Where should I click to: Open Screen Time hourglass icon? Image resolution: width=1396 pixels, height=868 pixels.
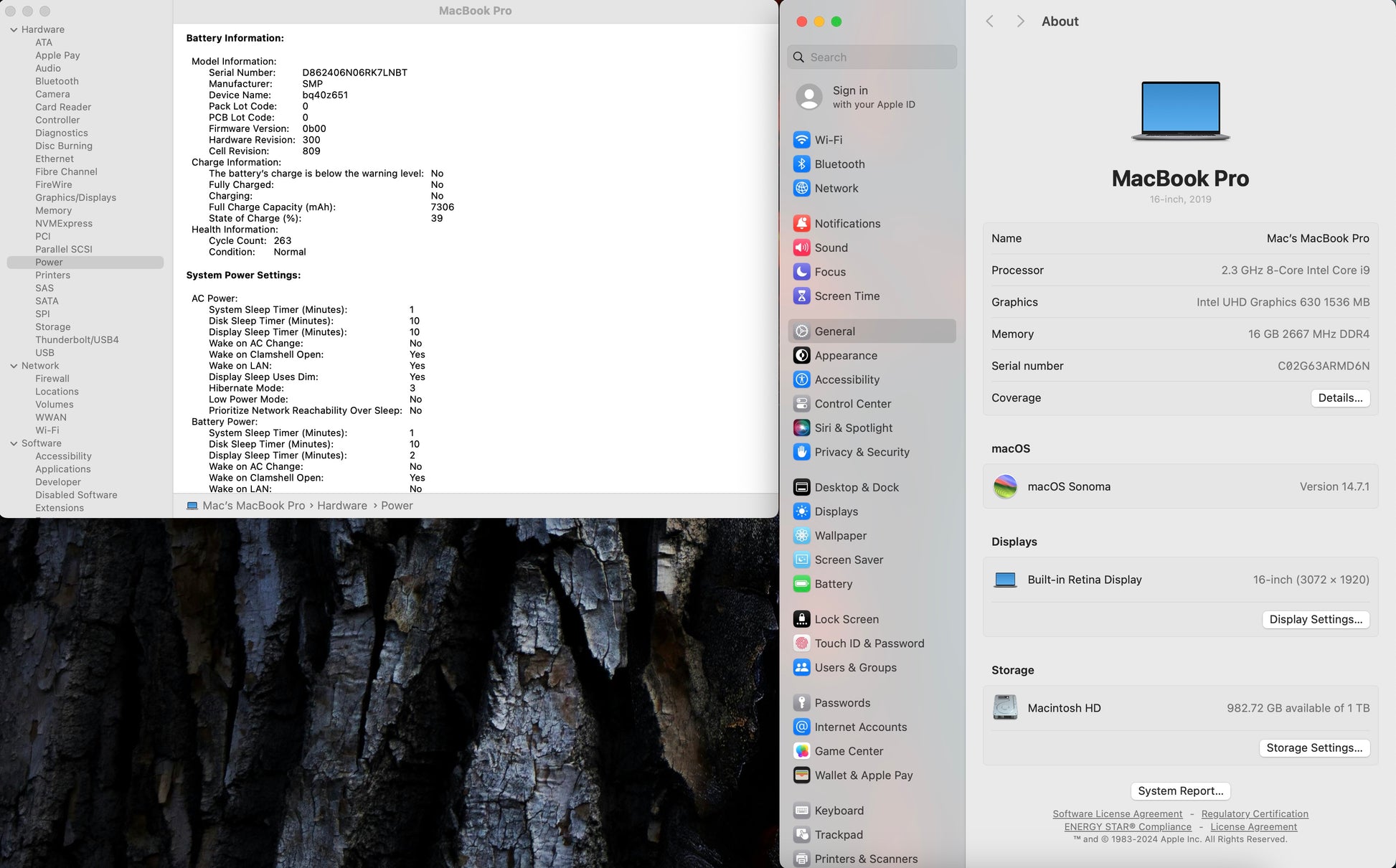pos(801,296)
